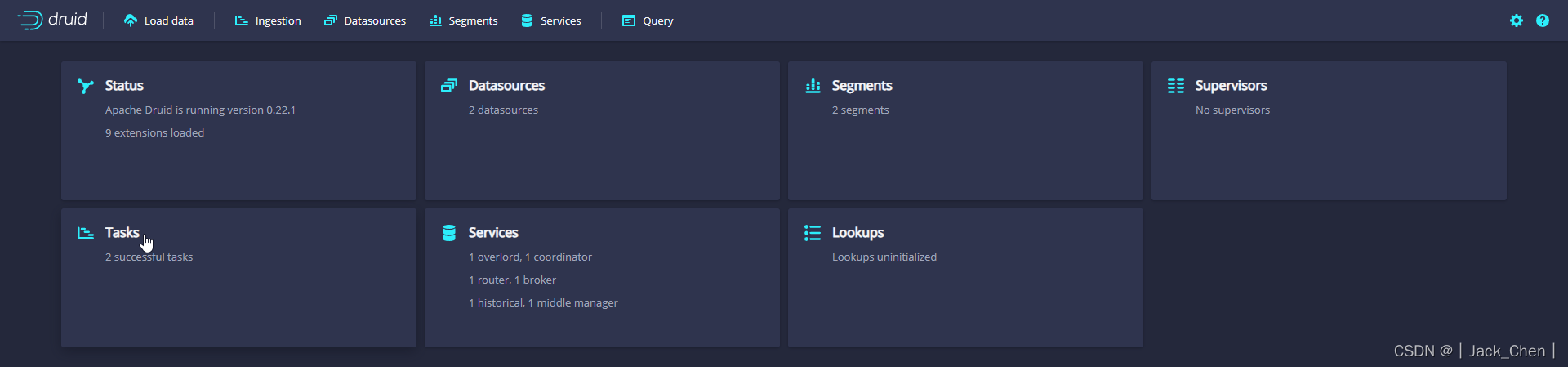Open the Load data menu item
Image resolution: width=1568 pixels, height=367 pixels.
(x=158, y=20)
